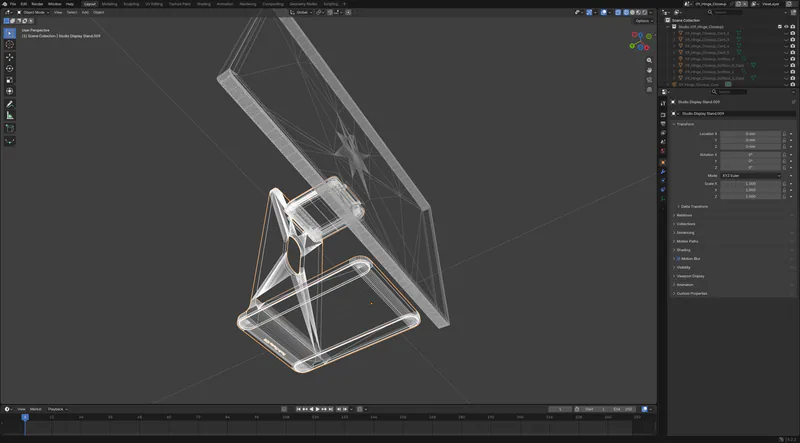
Task: Switch to the Sculpting workspace tab
Action: coord(131,4)
